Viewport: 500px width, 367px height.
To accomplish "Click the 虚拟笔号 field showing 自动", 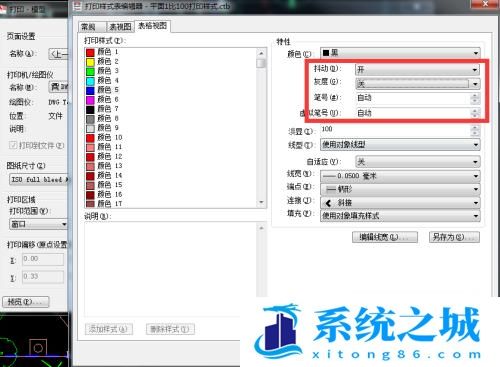I will (413, 113).
